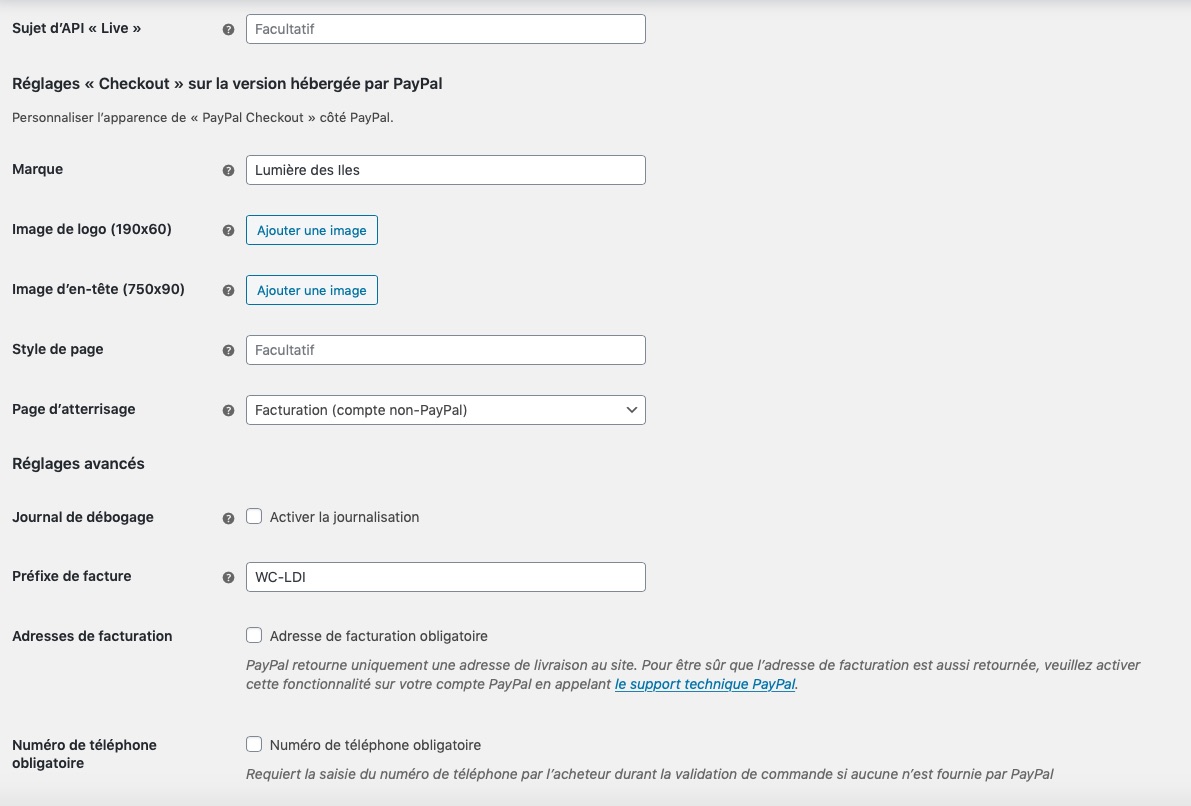
Task: Enable the Activer la journalisation checkbox
Action: (x=254, y=517)
